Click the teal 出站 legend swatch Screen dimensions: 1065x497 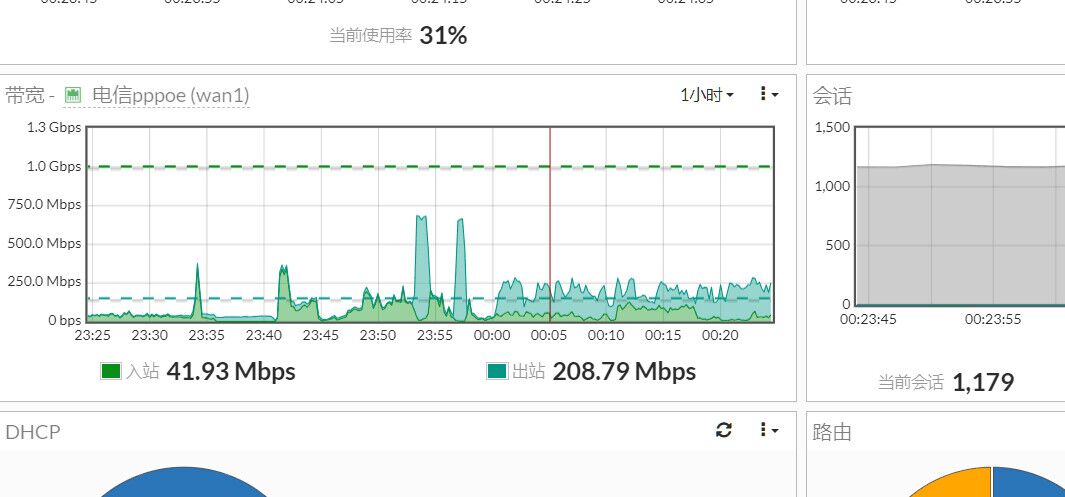(497, 372)
